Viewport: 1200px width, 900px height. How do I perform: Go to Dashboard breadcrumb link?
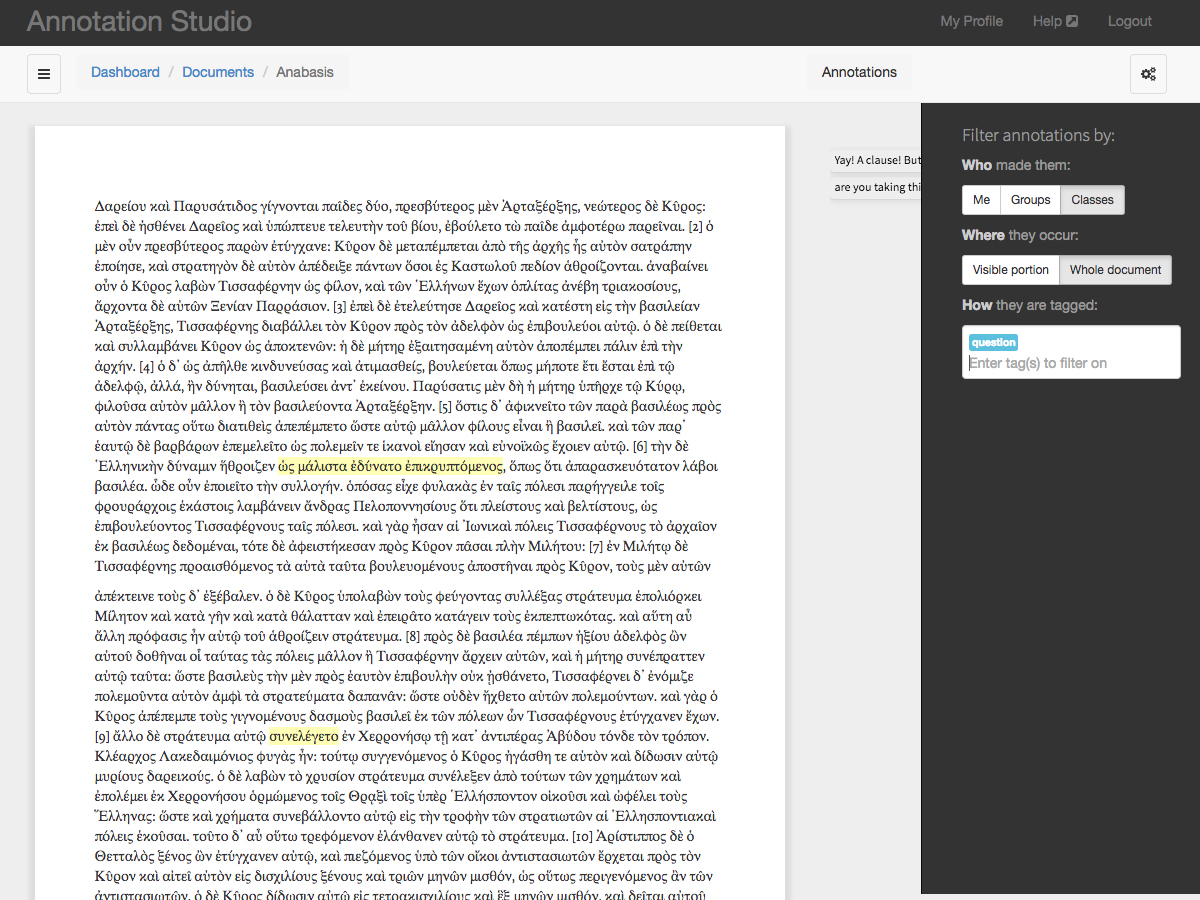click(125, 72)
